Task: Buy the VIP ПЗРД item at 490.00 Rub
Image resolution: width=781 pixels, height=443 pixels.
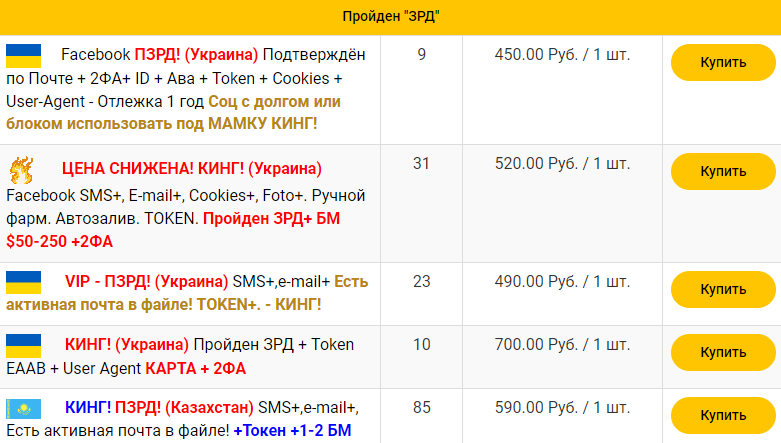Action: coord(723,290)
